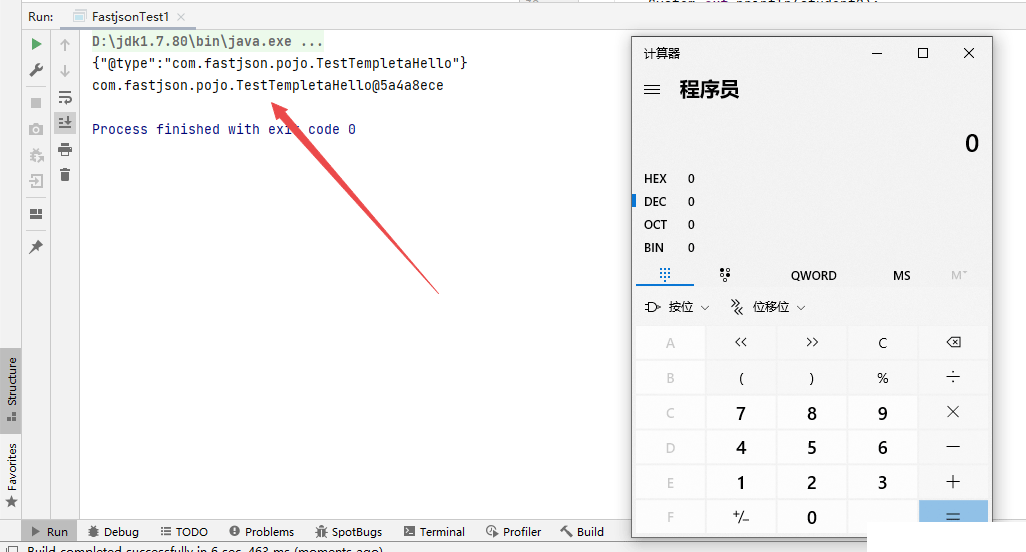Viewport: 1026px width, 552px height.
Task: Open the Structure side panel
Action: (11, 389)
